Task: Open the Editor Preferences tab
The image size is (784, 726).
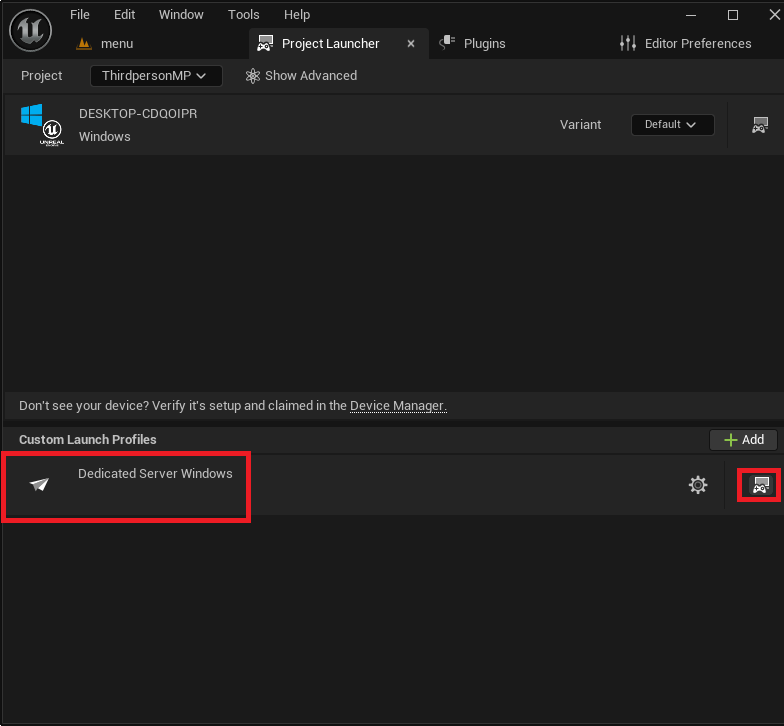Action: (x=685, y=44)
